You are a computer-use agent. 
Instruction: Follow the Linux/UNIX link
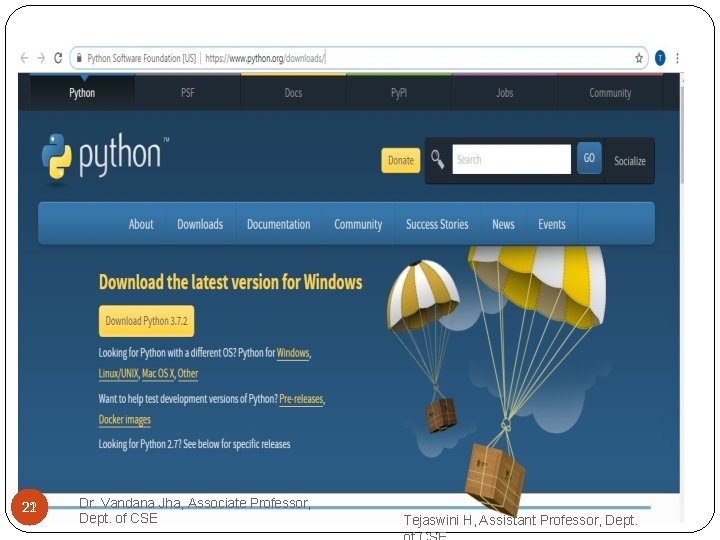click(118, 373)
